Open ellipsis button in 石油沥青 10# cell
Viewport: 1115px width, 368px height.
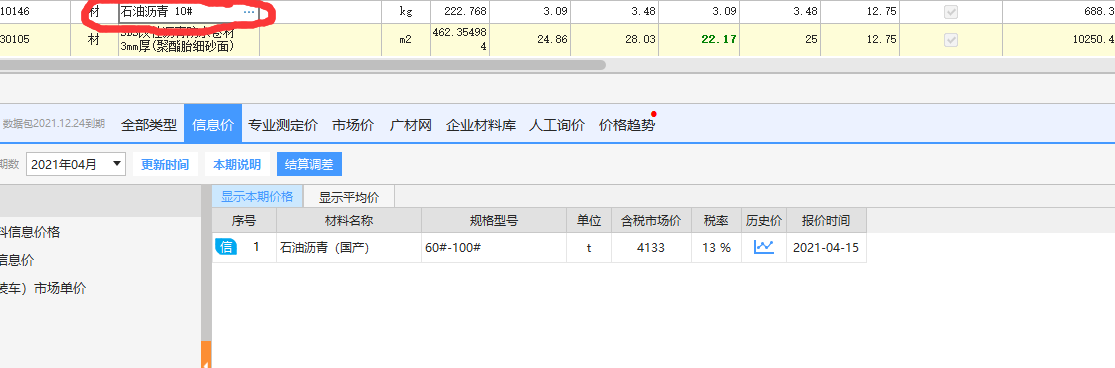click(x=249, y=12)
